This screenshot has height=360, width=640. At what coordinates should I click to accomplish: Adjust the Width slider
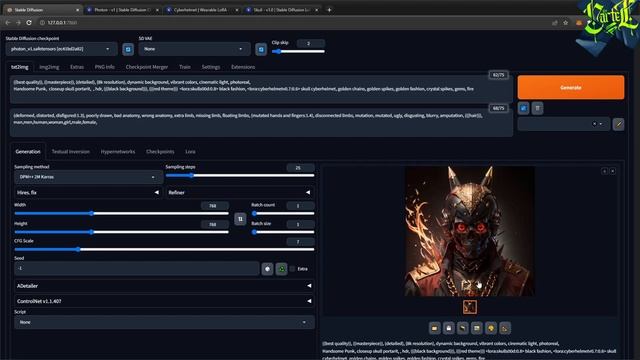[x=122, y=213]
